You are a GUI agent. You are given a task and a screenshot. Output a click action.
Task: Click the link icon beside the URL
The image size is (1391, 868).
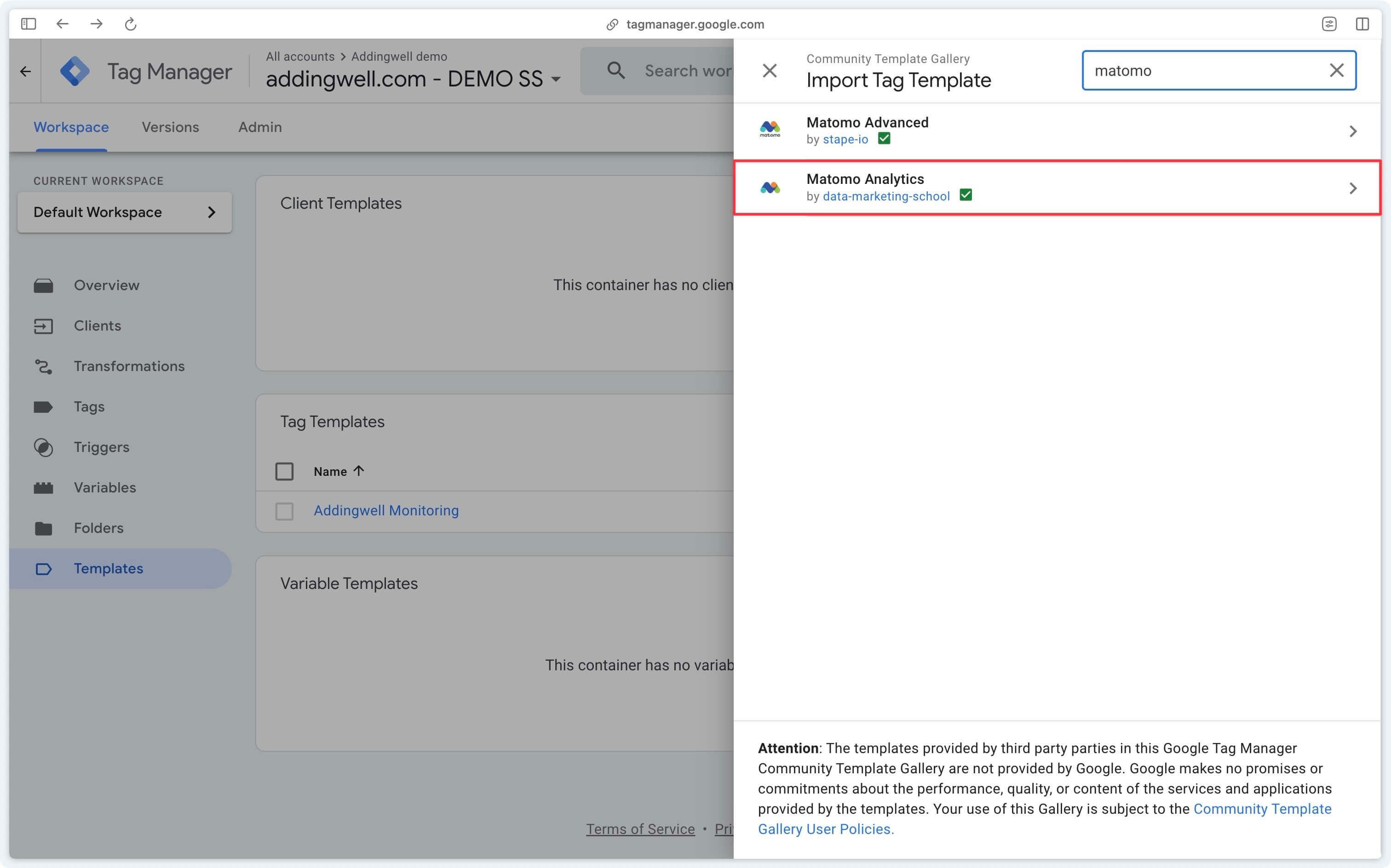click(x=613, y=24)
